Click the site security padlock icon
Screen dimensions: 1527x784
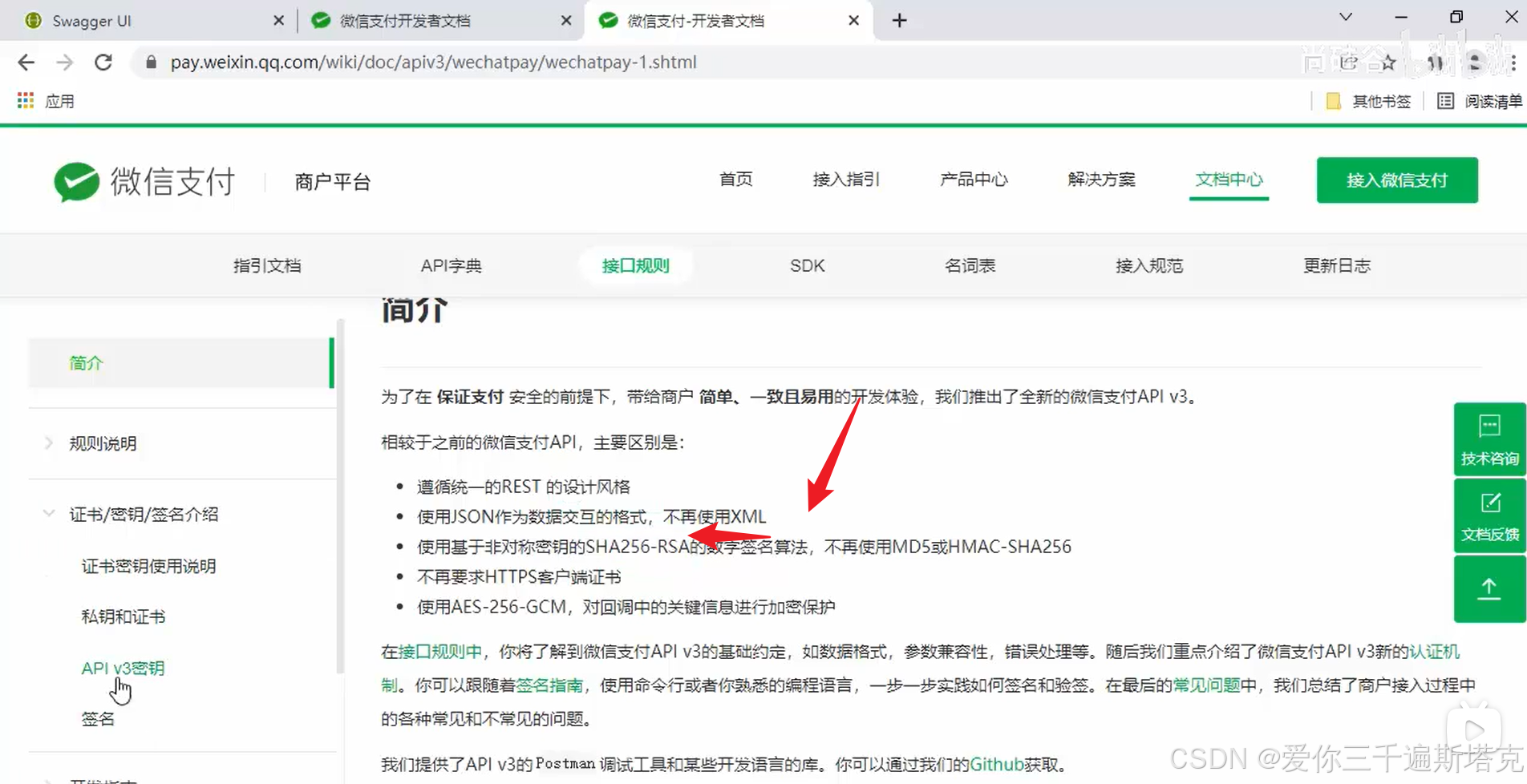pyautogui.click(x=151, y=62)
